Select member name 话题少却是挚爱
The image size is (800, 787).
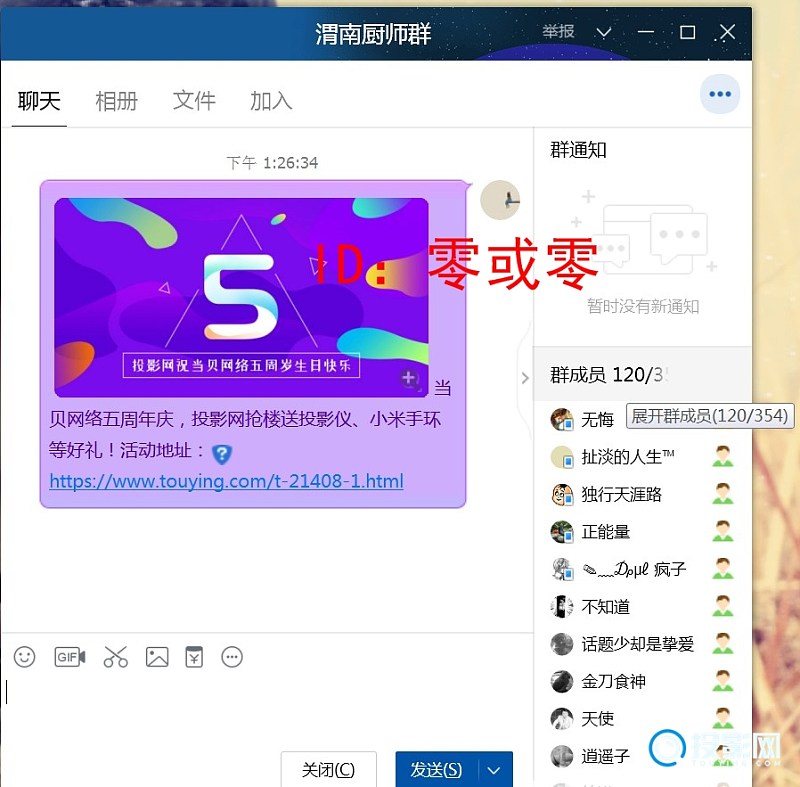pyautogui.click(x=638, y=644)
